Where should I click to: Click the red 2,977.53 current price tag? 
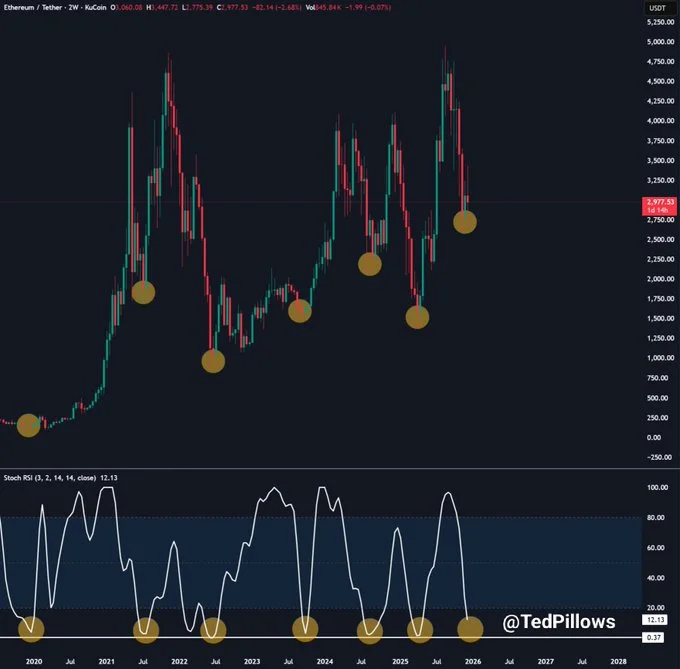tap(659, 206)
